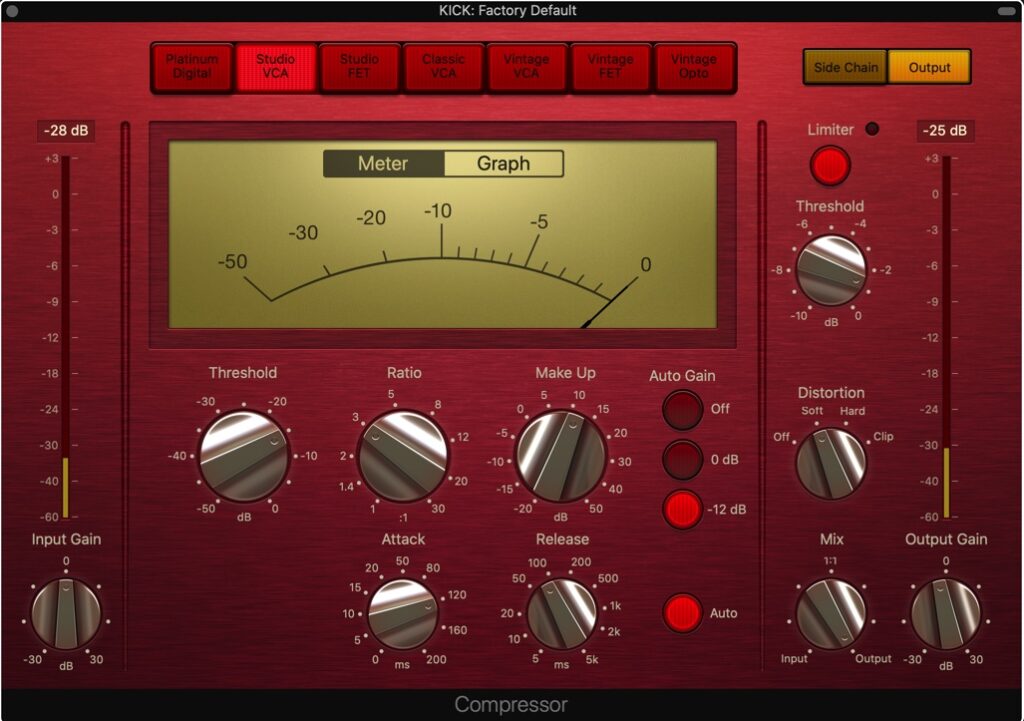
Task: Click the -50 mark on the meter scale
Action: [x=232, y=262]
